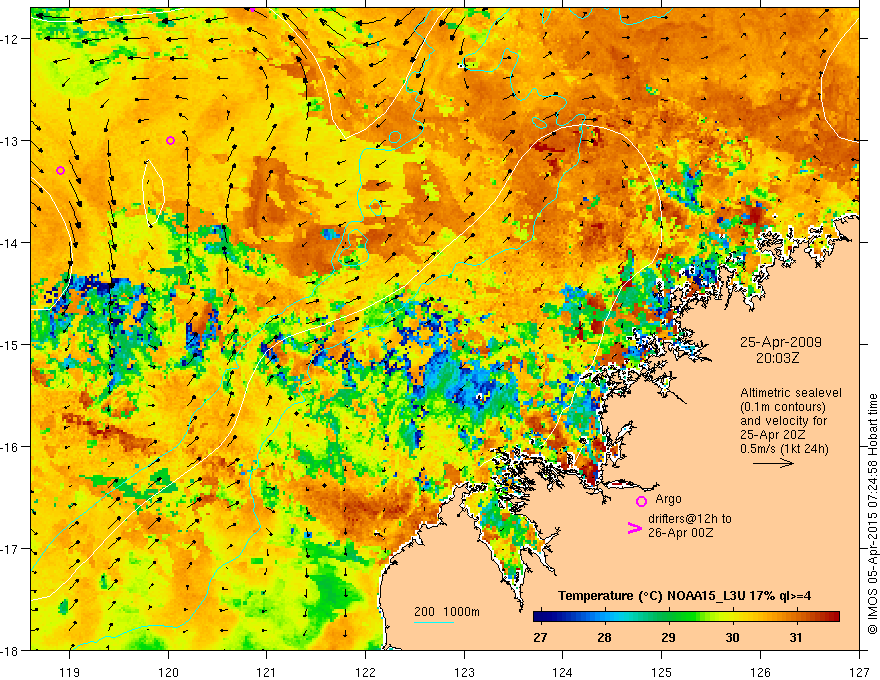Image resolution: width=880 pixels, height=680 pixels.
Task: Click the colorbar tick label 27
Action: point(540,637)
